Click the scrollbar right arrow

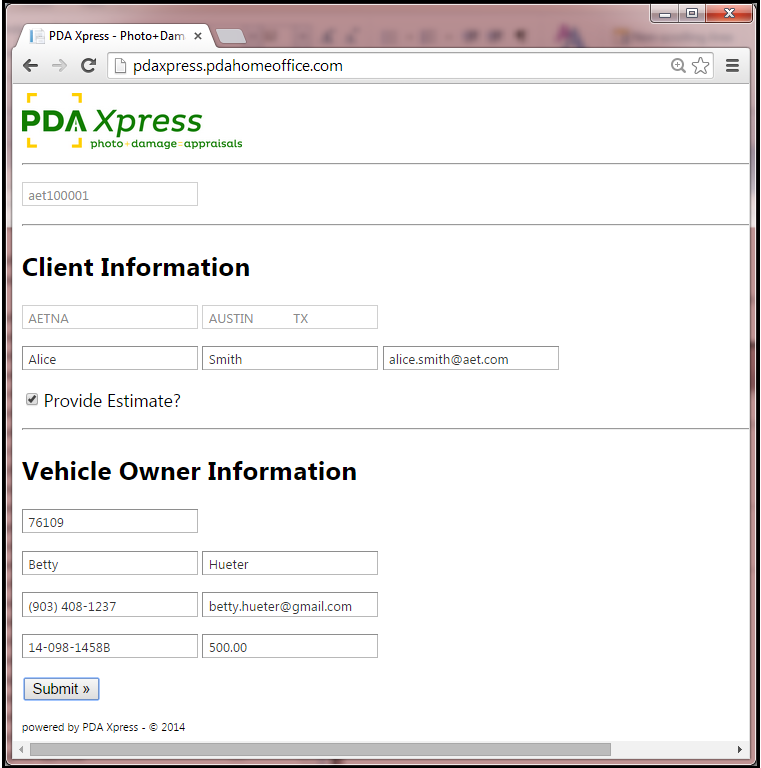(x=739, y=749)
